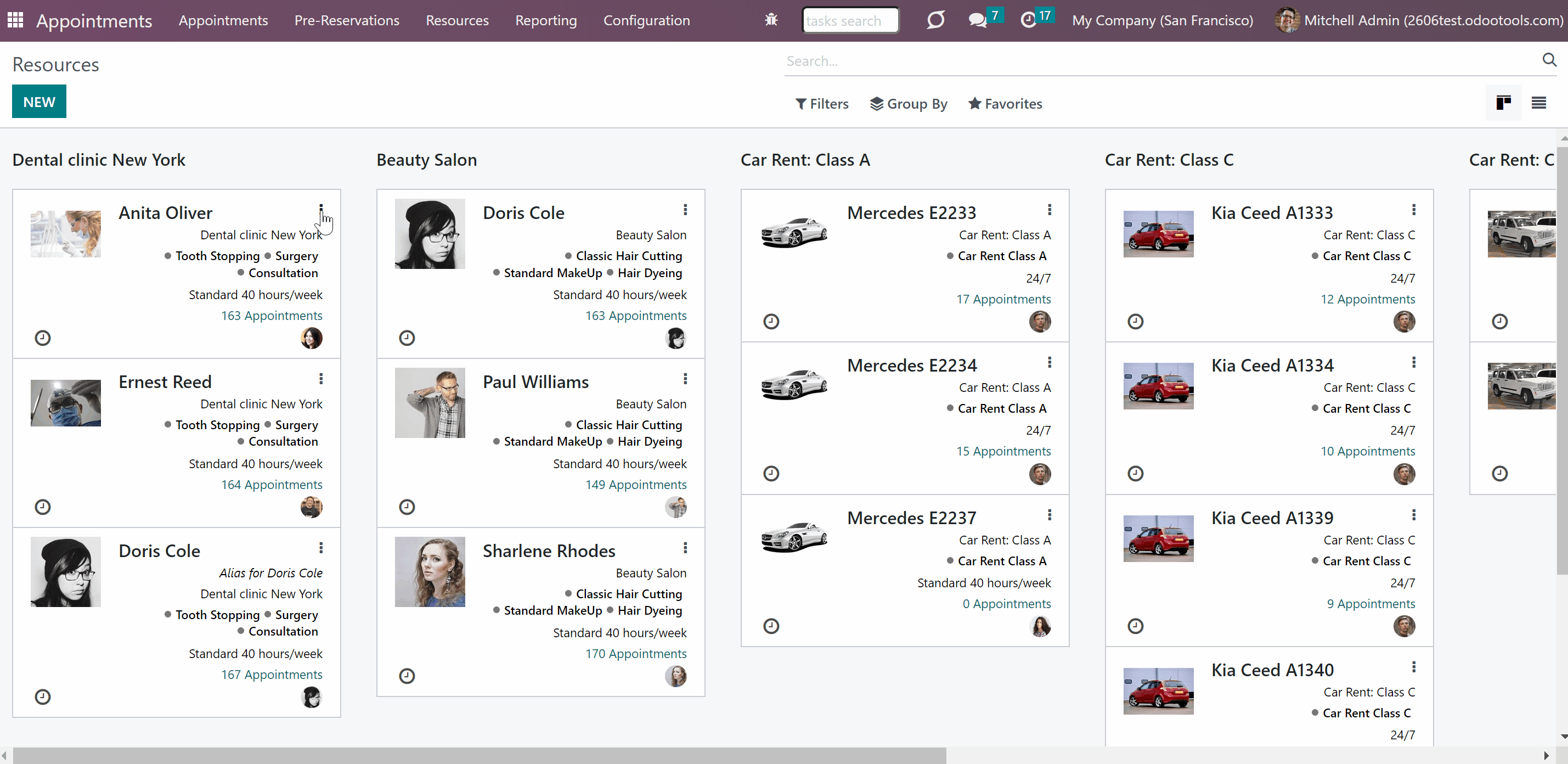Viewport: 1568px width, 764px height.
Task: Open the circular refresh support icon
Action: coord(935,20)
